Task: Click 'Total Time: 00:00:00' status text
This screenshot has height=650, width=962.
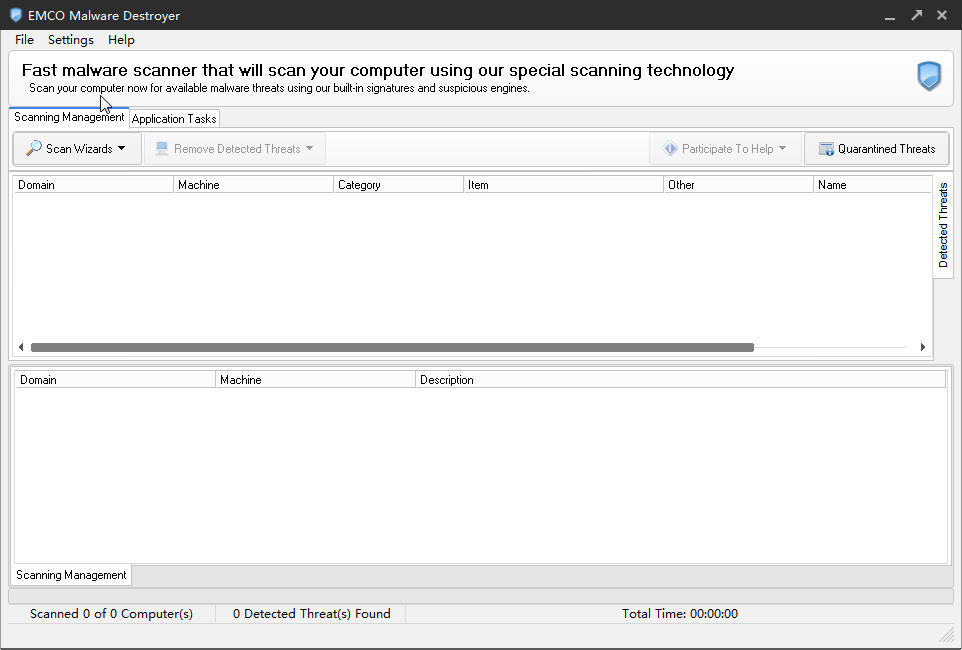Action: point(680,613)
